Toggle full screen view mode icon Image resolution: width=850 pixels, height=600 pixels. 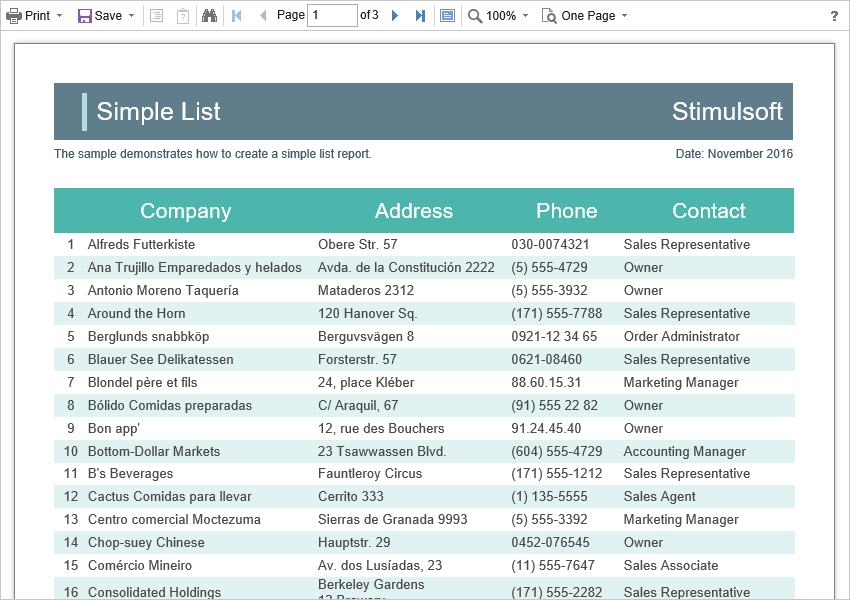coord(447,16)
